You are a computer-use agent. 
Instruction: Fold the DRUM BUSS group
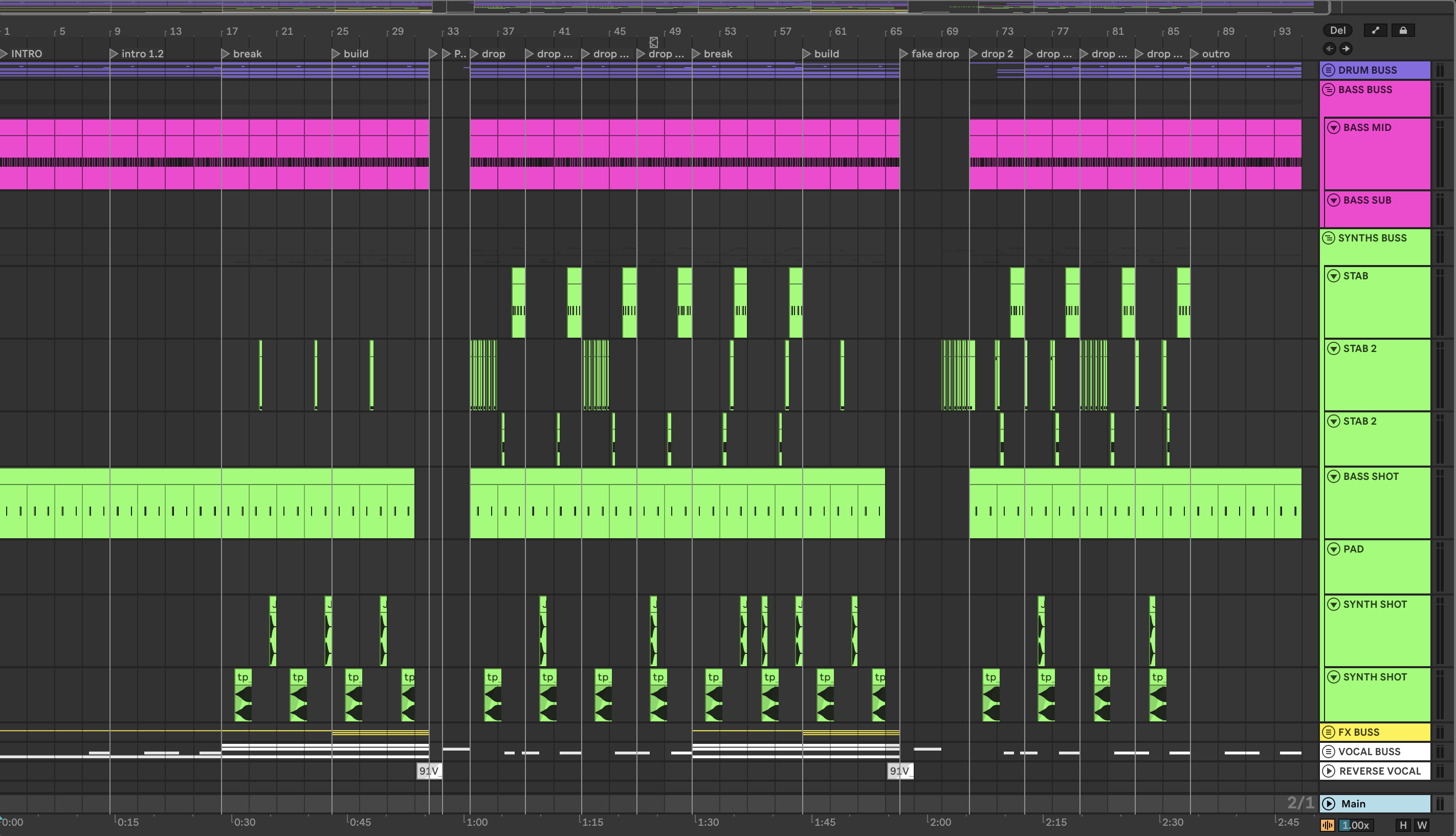1329,70
